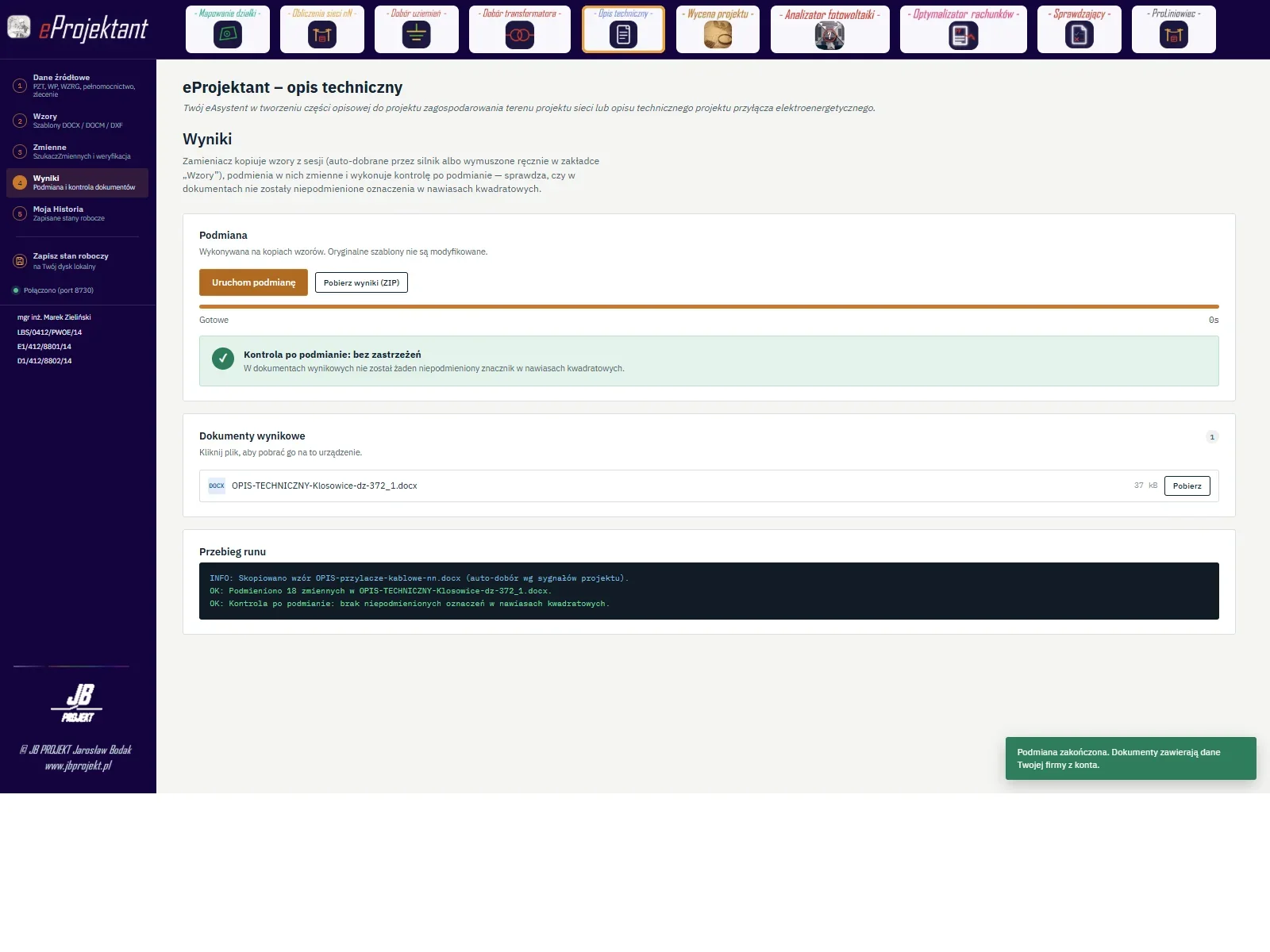Click the documents count badge showing 1
The width and height of the screenshot is (1270, 952).
point(1212,436)
